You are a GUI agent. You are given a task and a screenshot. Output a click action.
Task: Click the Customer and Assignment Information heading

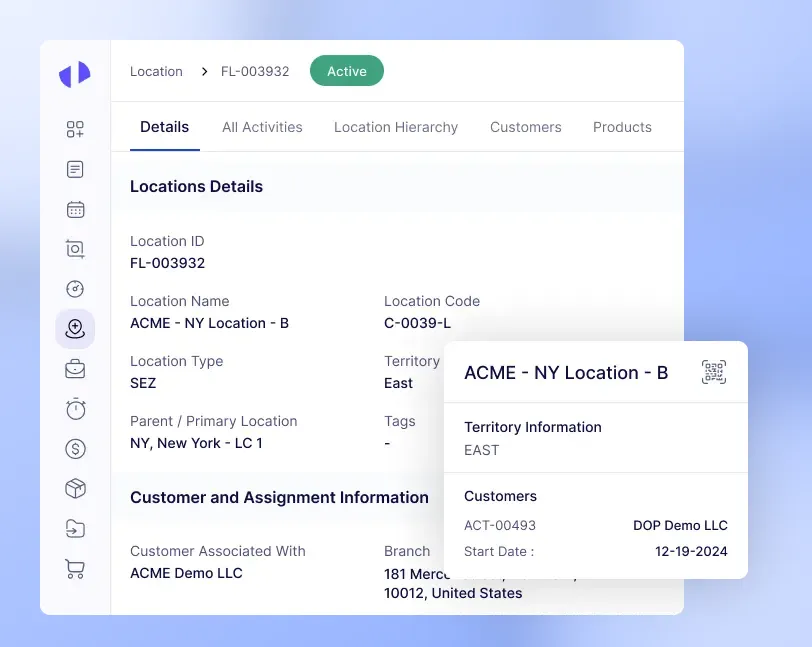point(279,497)
